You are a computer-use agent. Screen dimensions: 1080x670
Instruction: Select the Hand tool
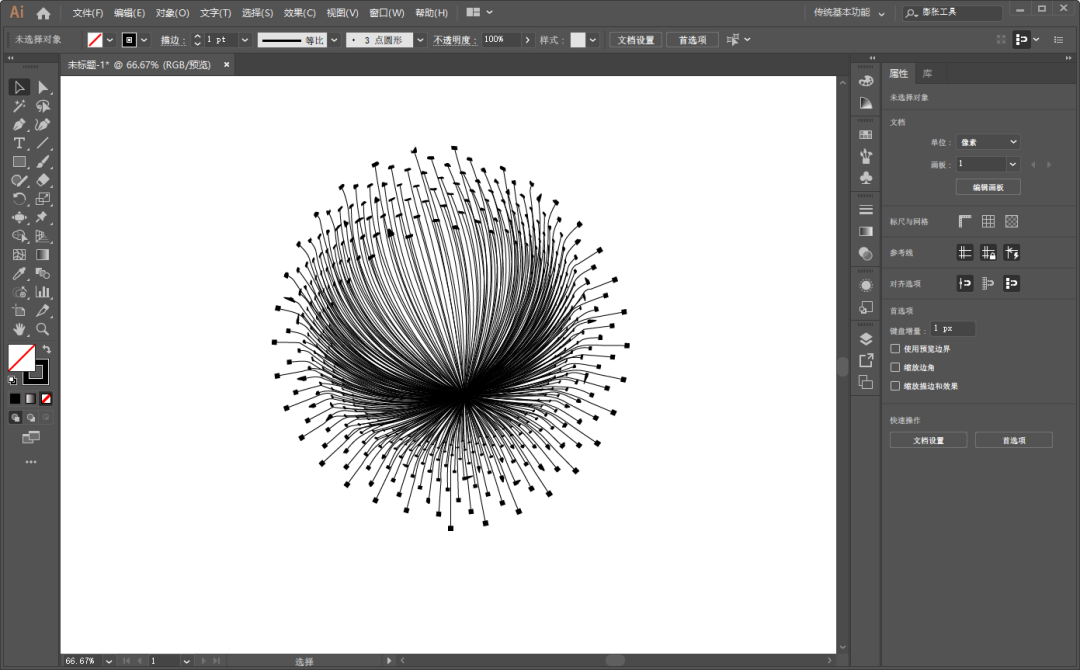[19, 329]
